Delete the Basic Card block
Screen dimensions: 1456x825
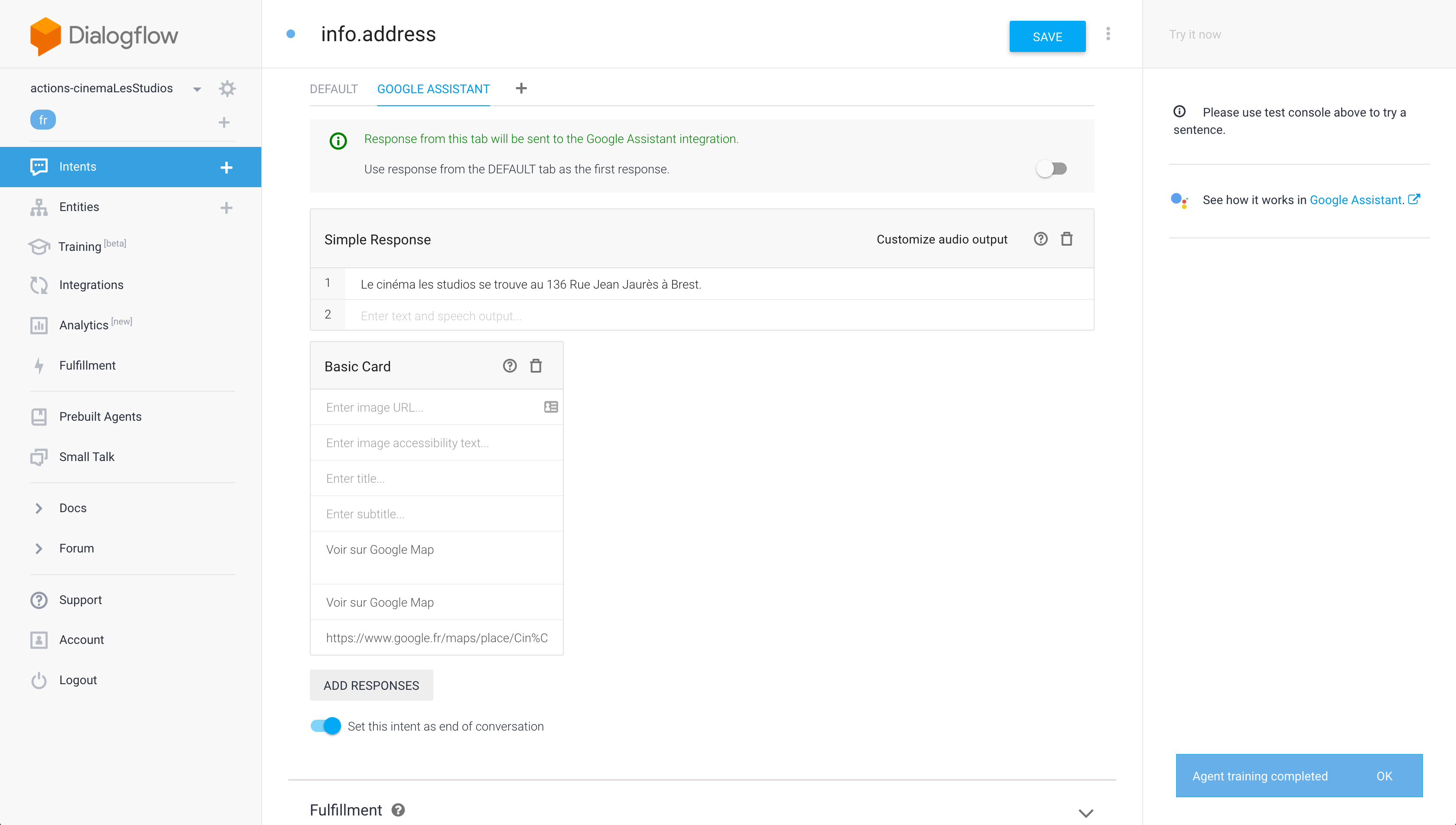[536, 366]
